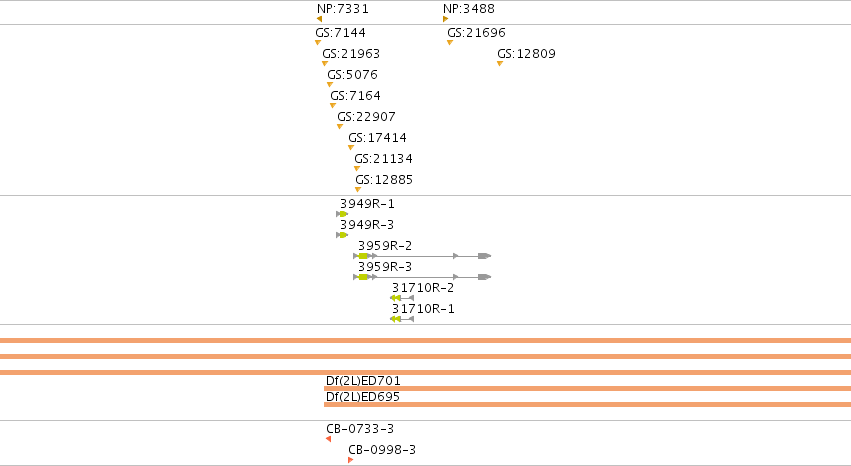This screenshot has height=466, width=851.
Task: Click the NP:7331 insertion marker triangle
Action: [x=320, y=19]
